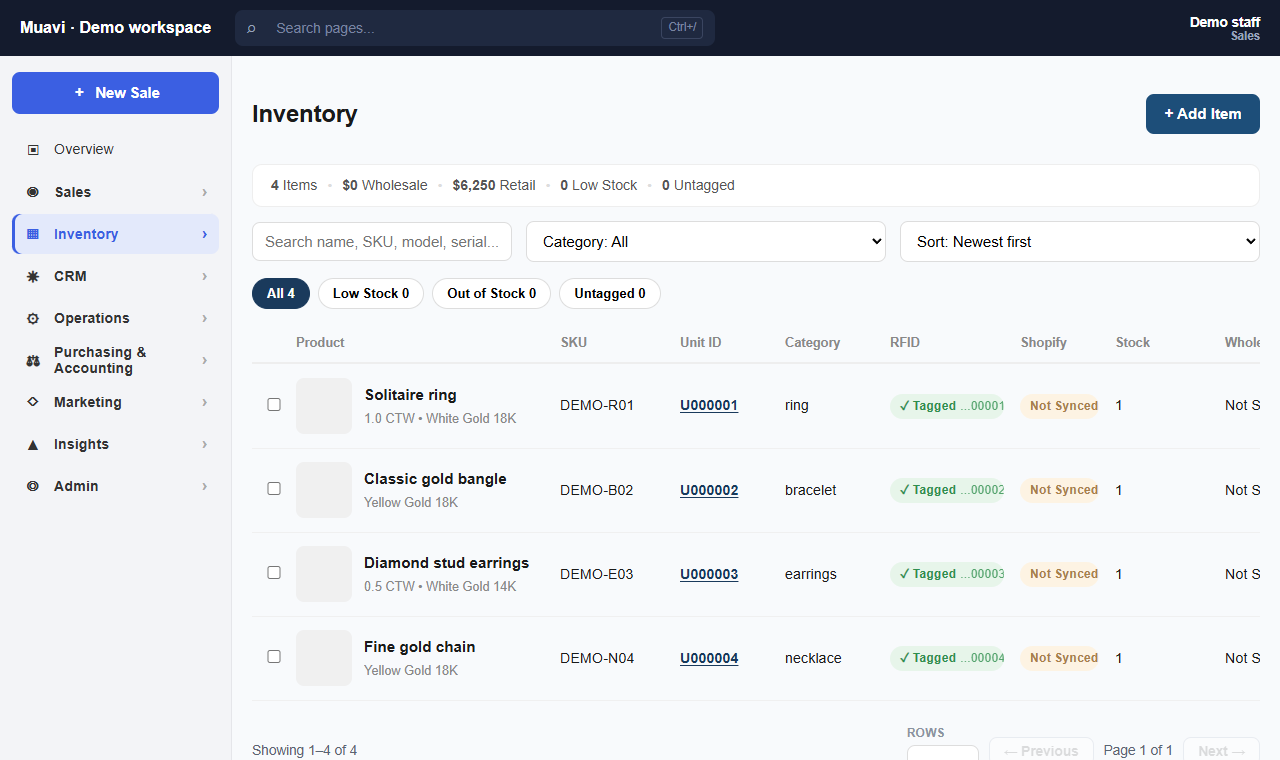The width and height of the screenshot is (1280, 760).
Task: Filter by Low Stock 0 pill
Action: (371, 294)
